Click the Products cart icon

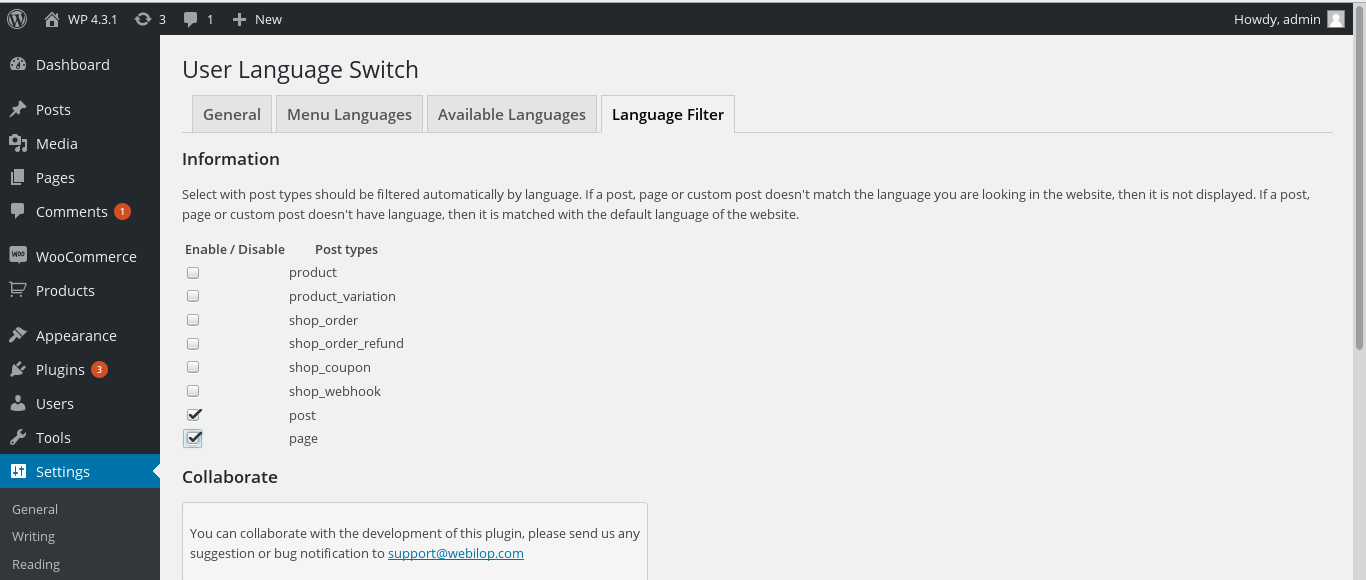pos(18,290)
